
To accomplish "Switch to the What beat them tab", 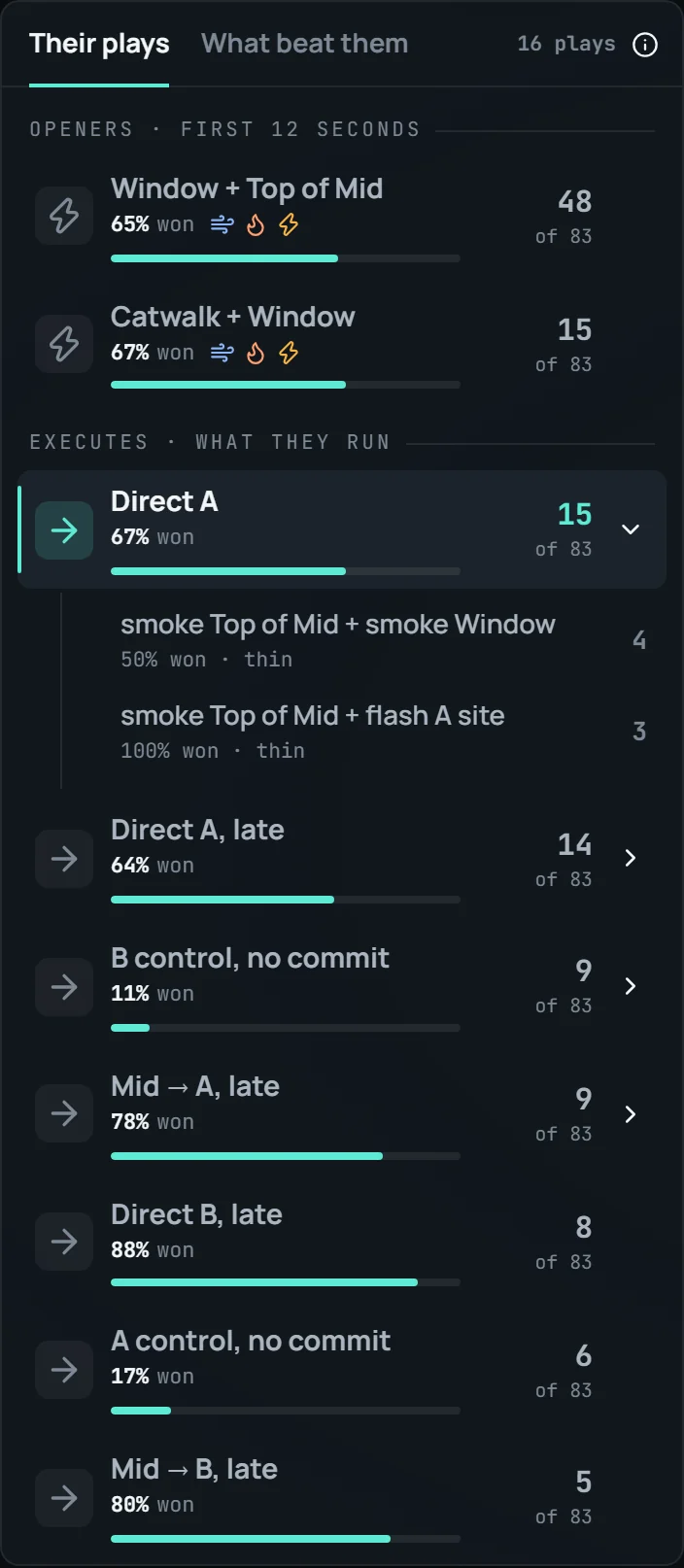I will click(304, 44).
